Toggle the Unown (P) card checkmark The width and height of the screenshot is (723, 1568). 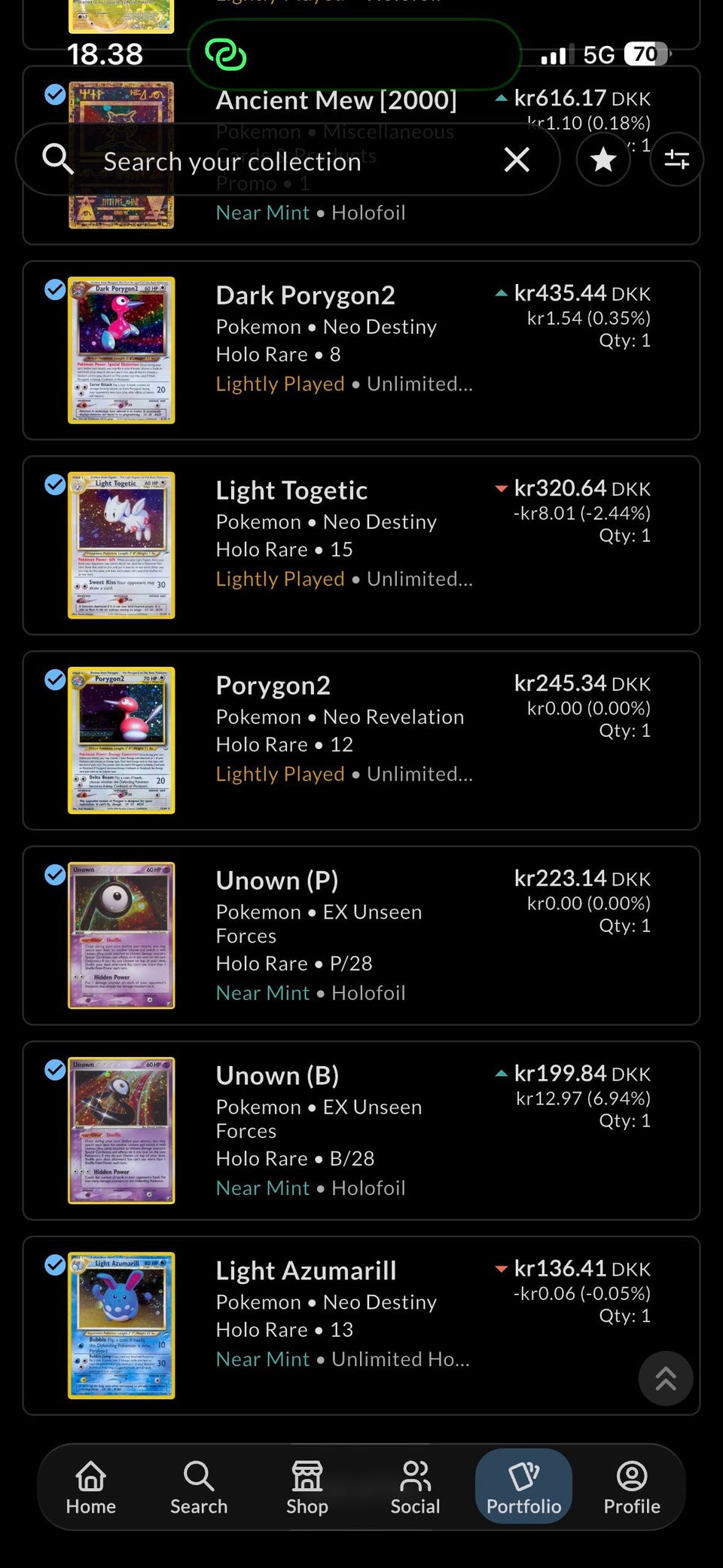pyautogui.click(x=55, y=875)
